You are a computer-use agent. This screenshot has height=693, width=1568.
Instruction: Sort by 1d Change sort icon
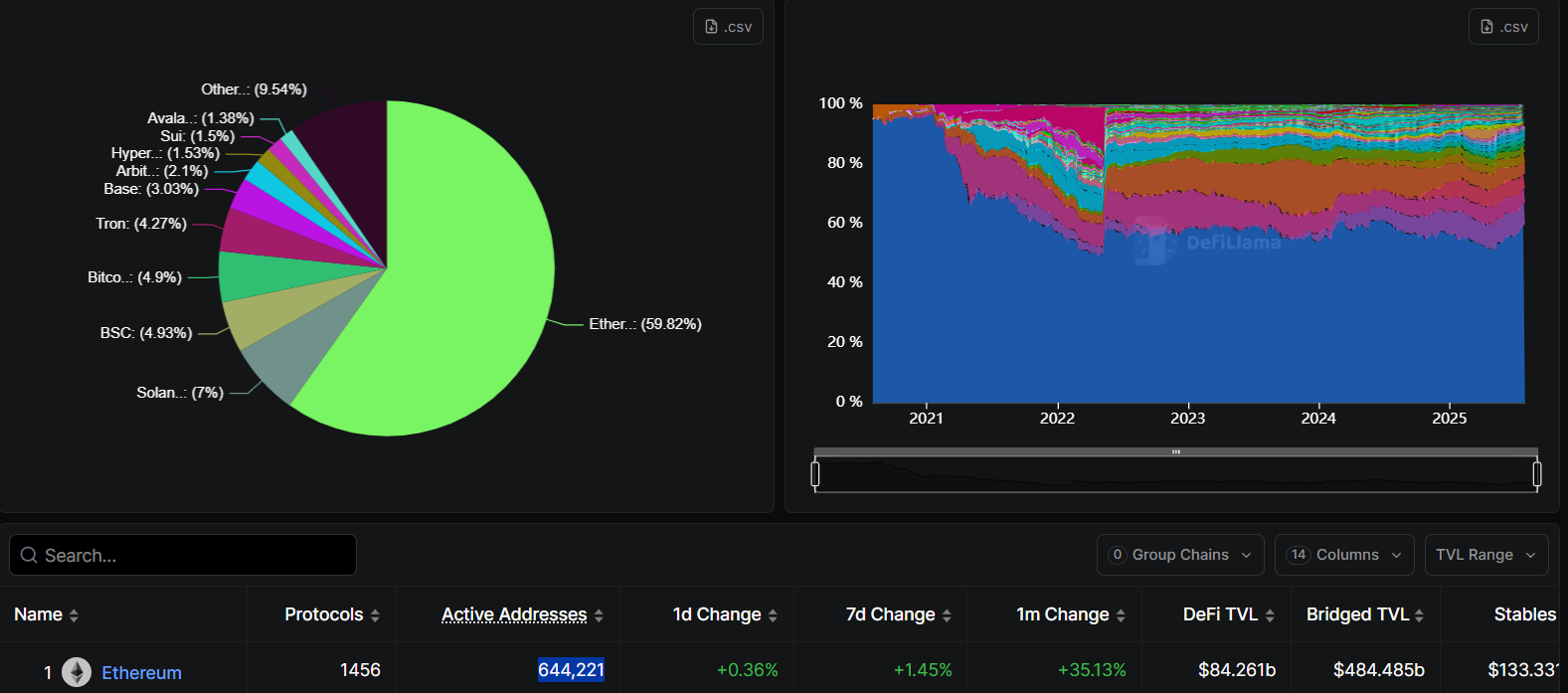[773, 615]
